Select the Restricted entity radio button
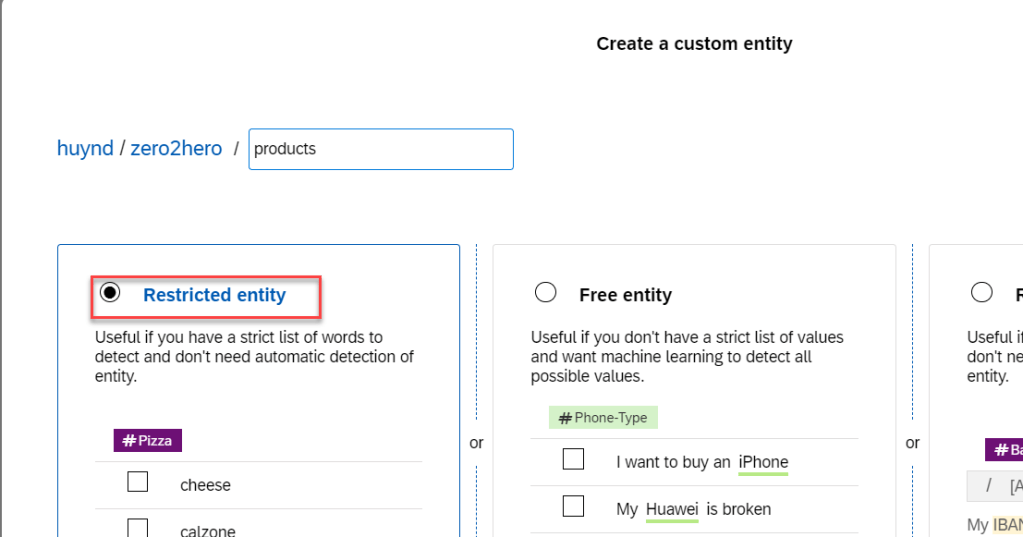Screen dimensions: 1023x537 110,293
